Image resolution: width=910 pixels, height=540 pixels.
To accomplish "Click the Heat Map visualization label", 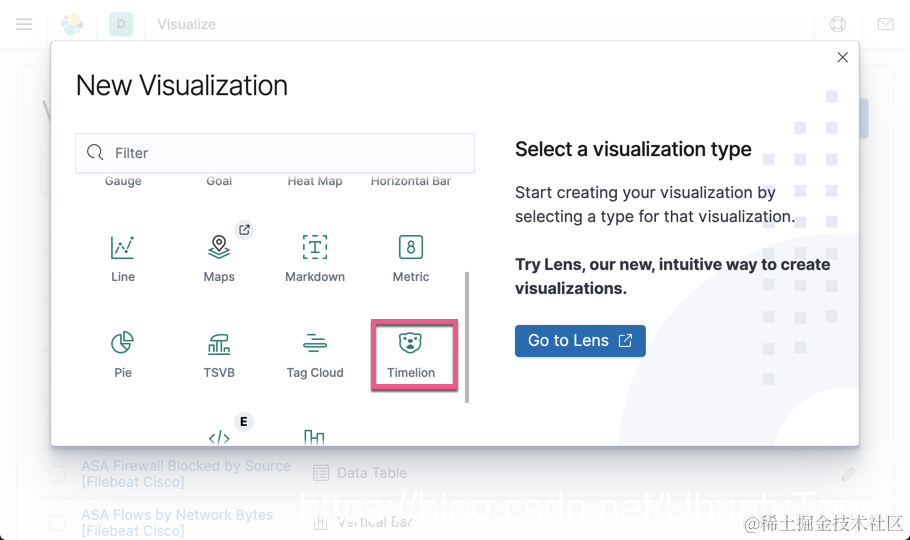I will point(315,181).
